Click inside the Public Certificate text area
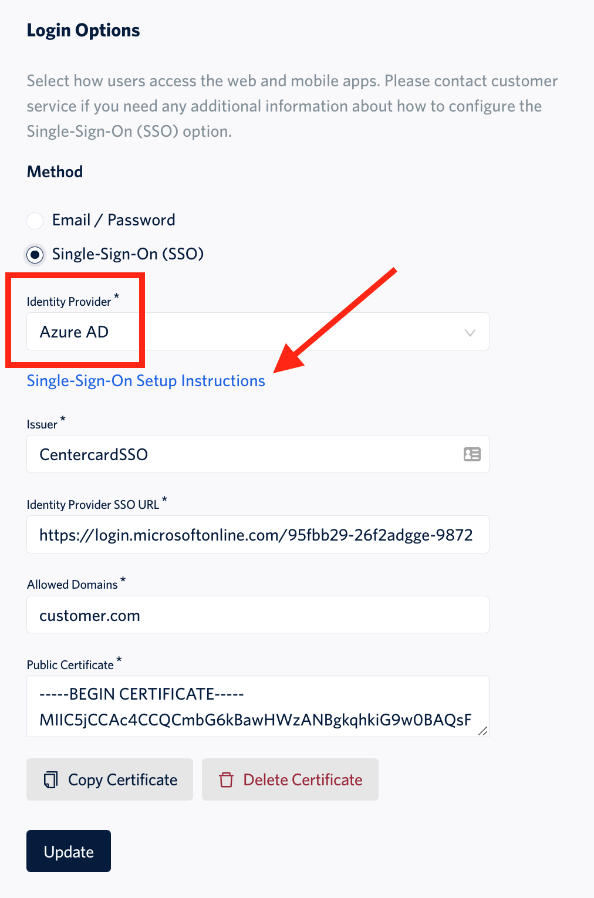This screenshot has width=594, height=898. pos(250,705)
